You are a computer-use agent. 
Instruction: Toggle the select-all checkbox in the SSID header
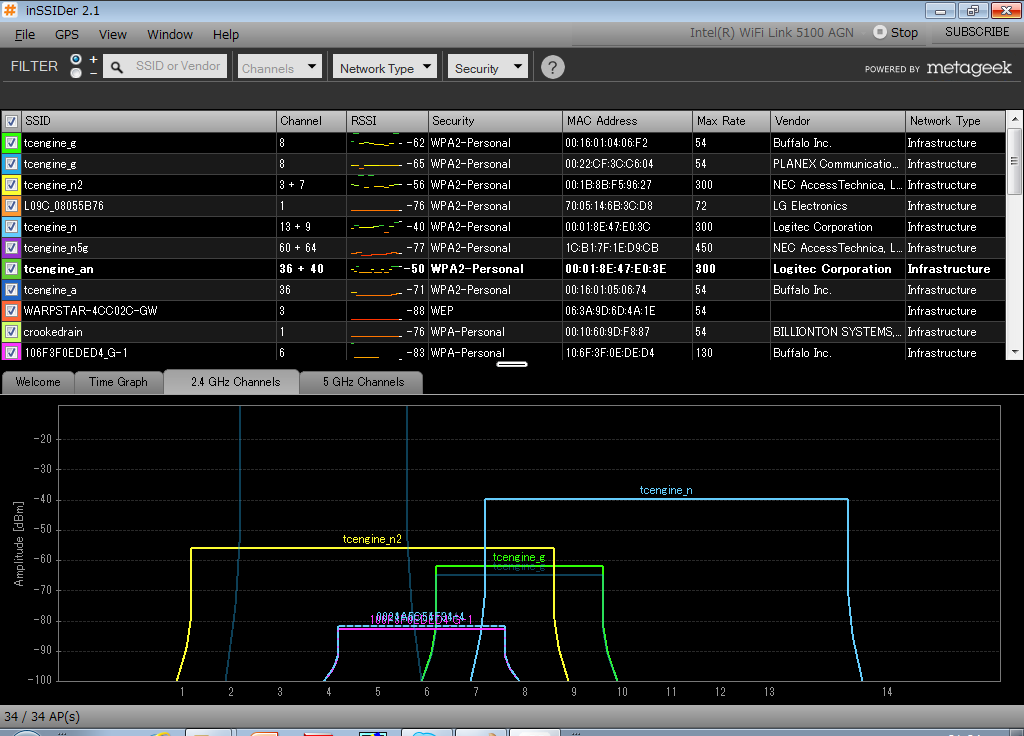pos(11,121)
